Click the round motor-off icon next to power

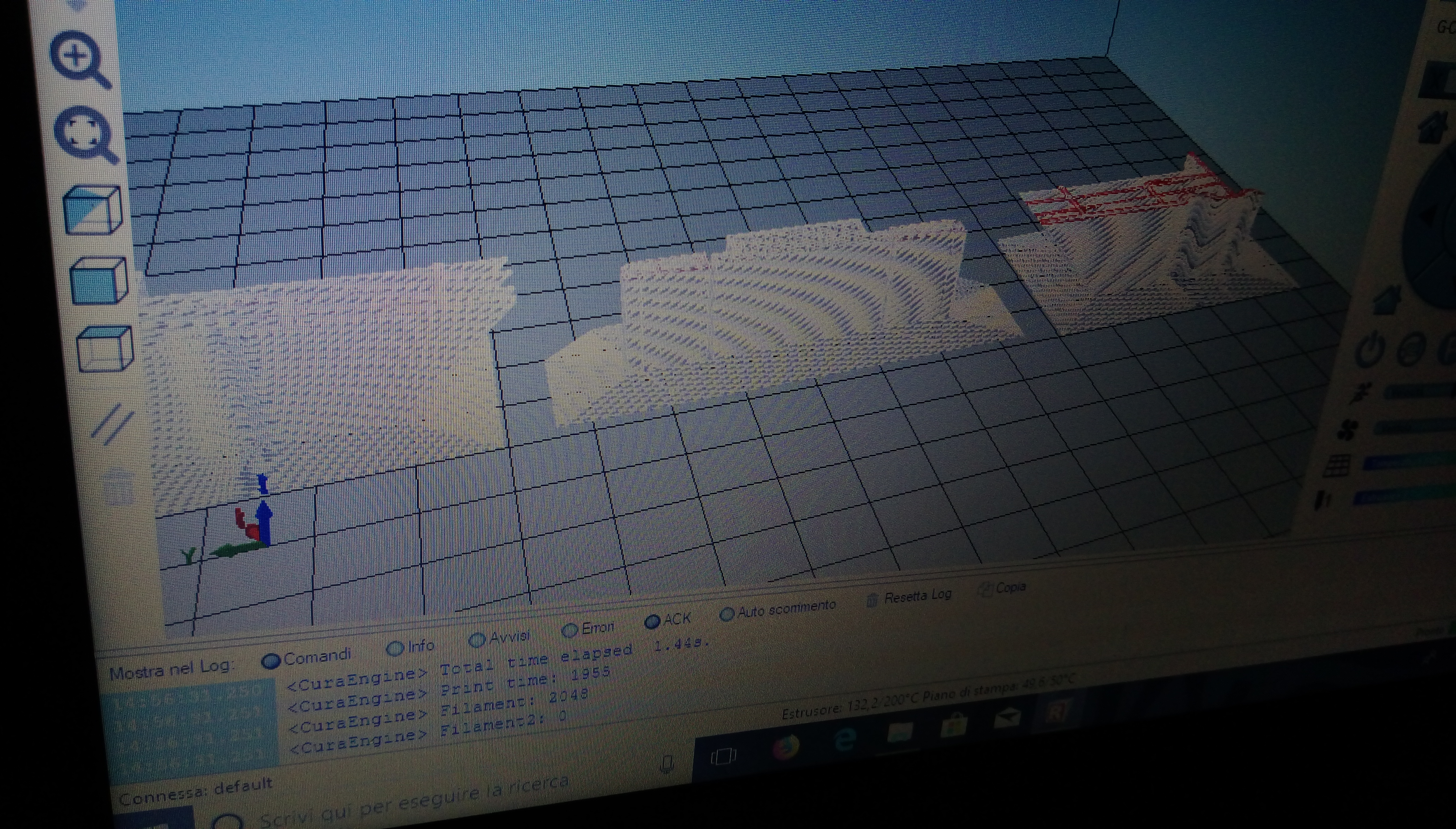point(1412,348)
